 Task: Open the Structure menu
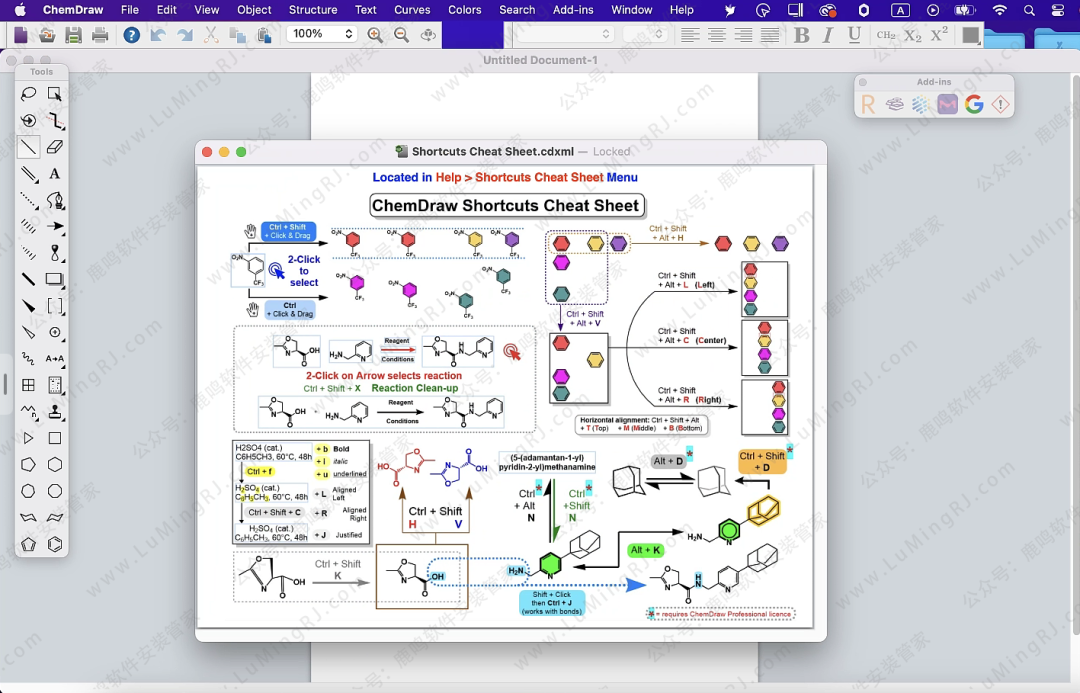pos(313,10)
